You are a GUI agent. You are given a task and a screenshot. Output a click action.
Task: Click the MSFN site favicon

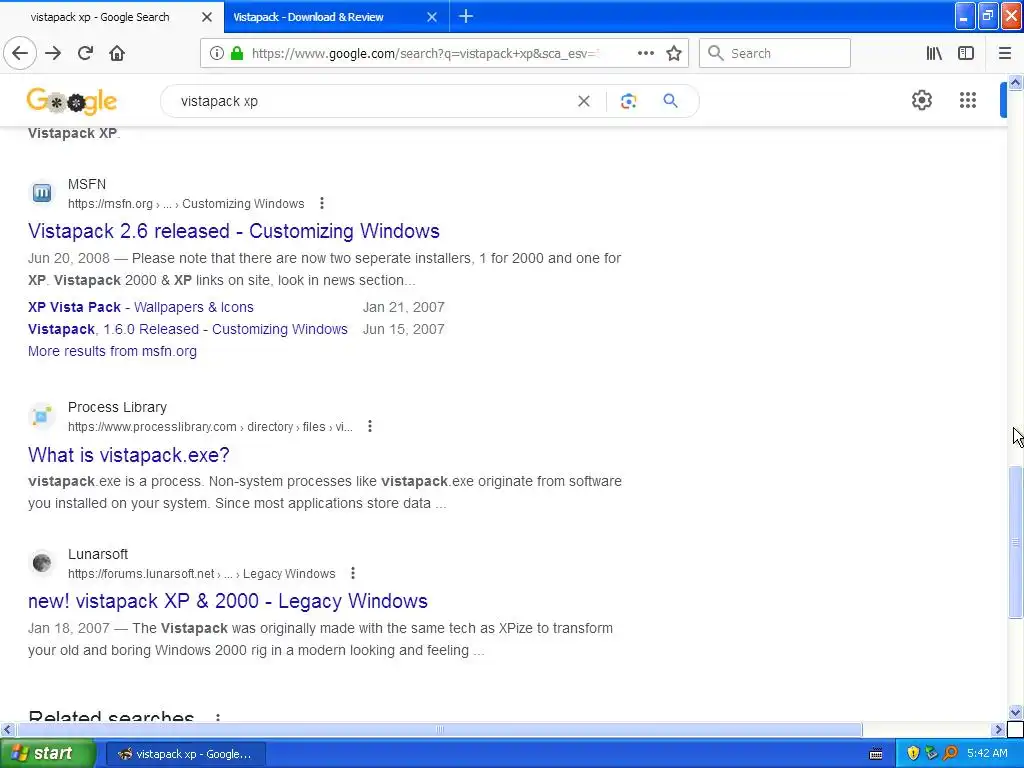42,193
